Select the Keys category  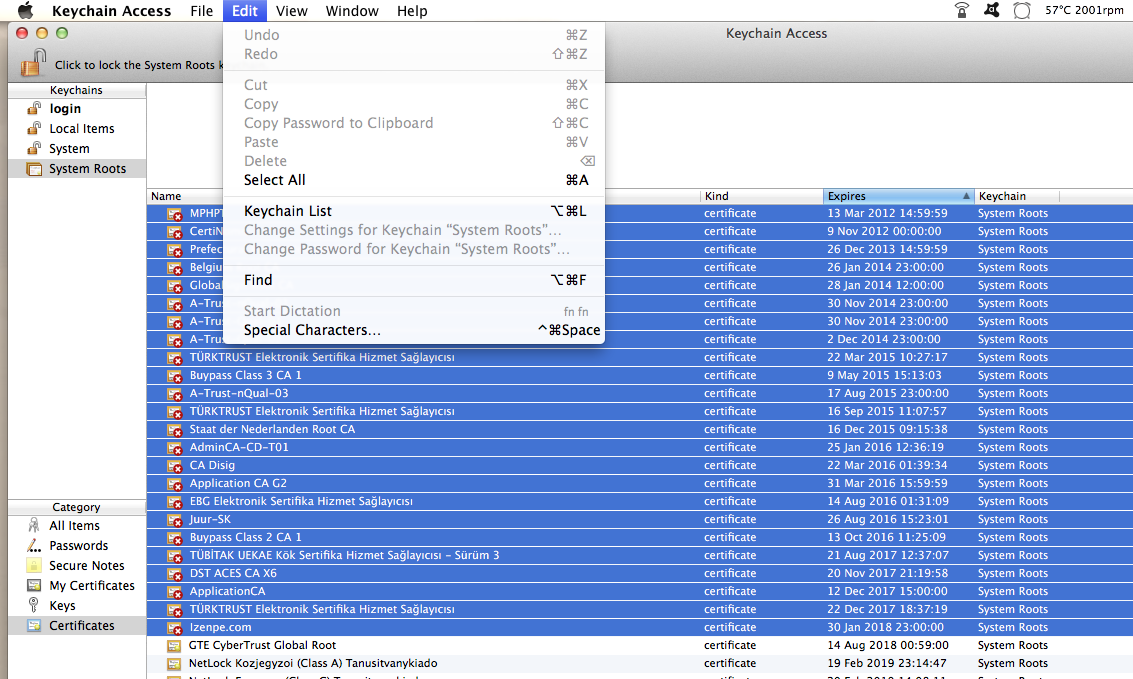[77, 605]
